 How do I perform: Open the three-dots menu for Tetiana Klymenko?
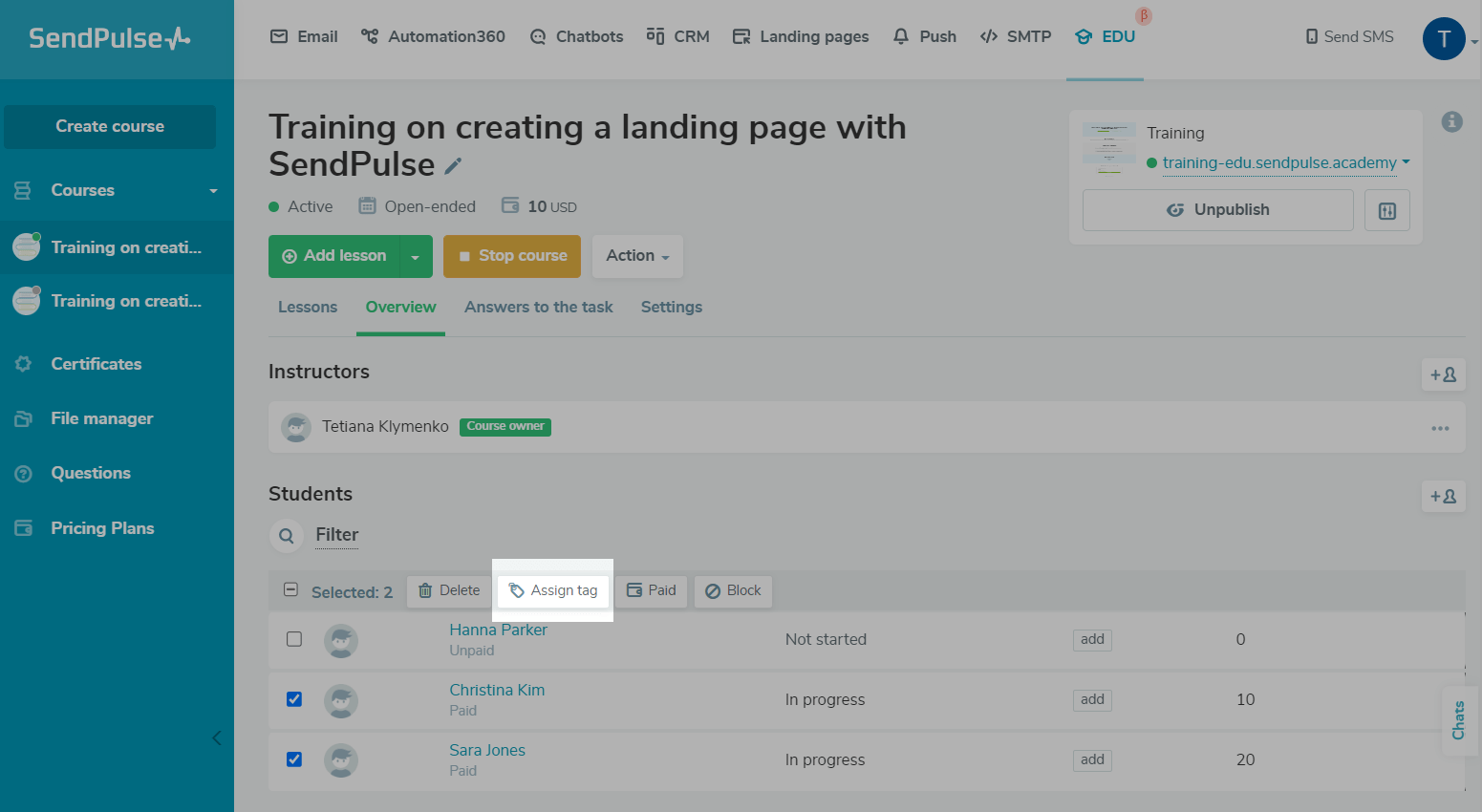click(1440, 428)
